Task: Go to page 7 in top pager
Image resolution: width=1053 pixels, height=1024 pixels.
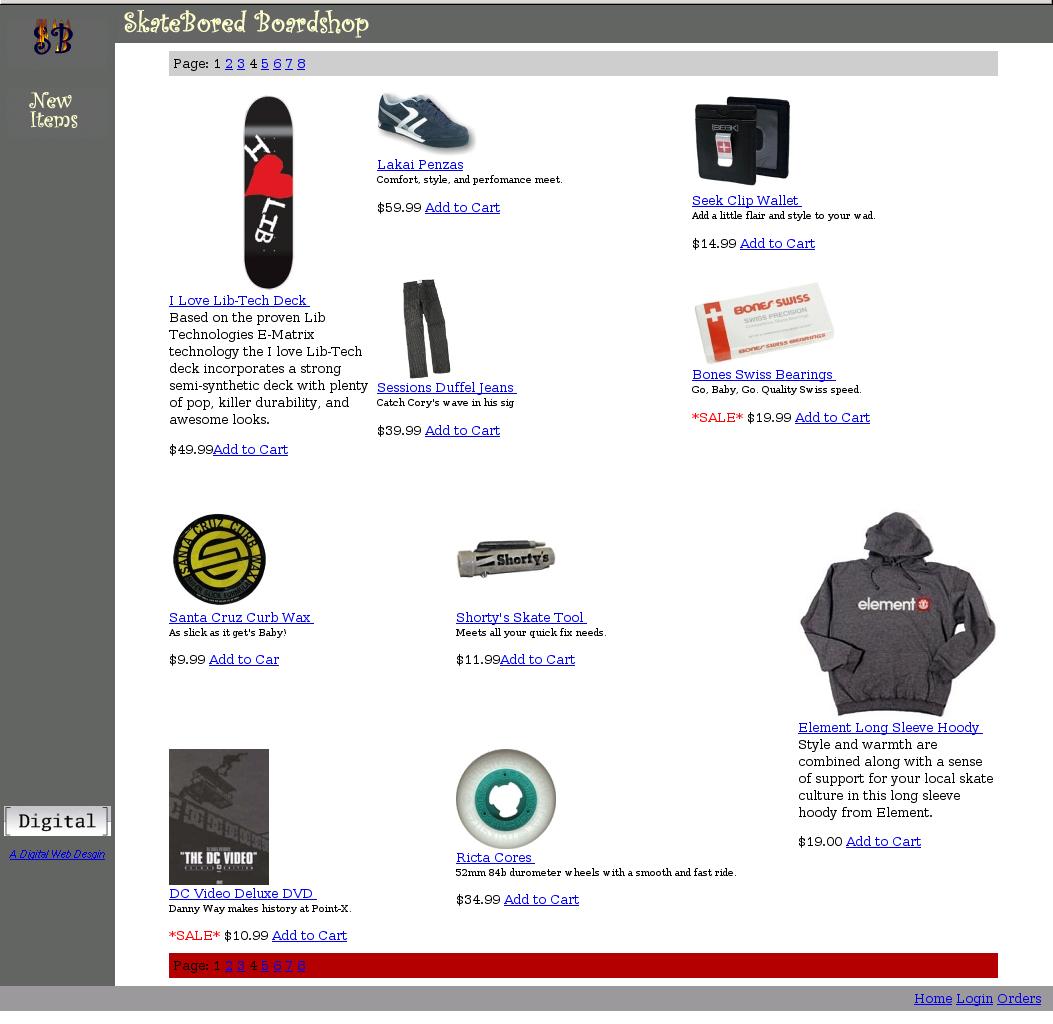Action: (x=289, y=64)
